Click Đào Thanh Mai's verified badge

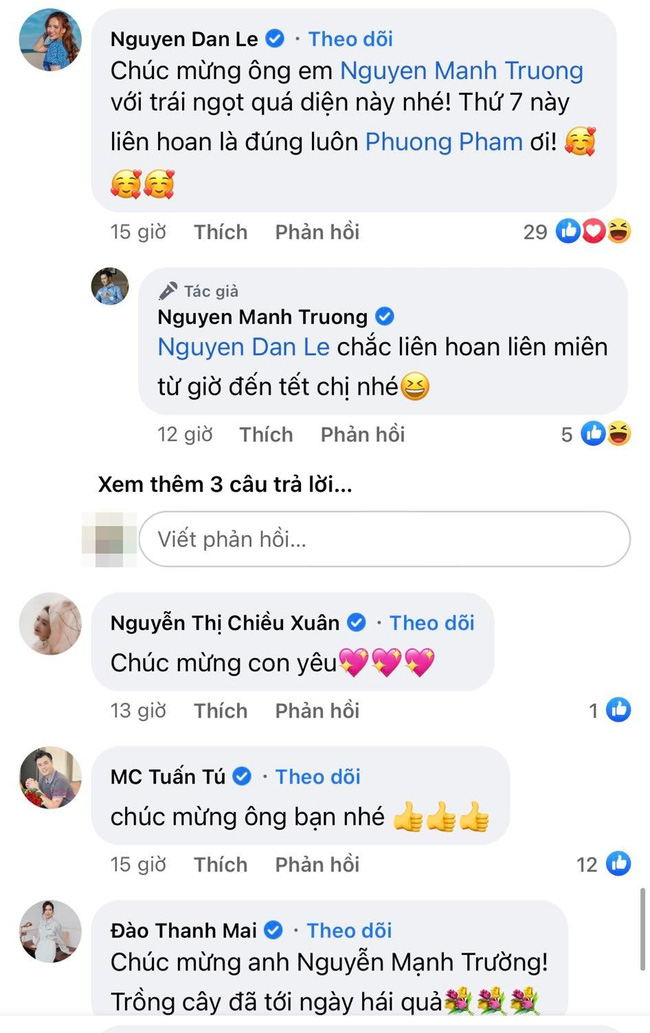coord(274,931)
